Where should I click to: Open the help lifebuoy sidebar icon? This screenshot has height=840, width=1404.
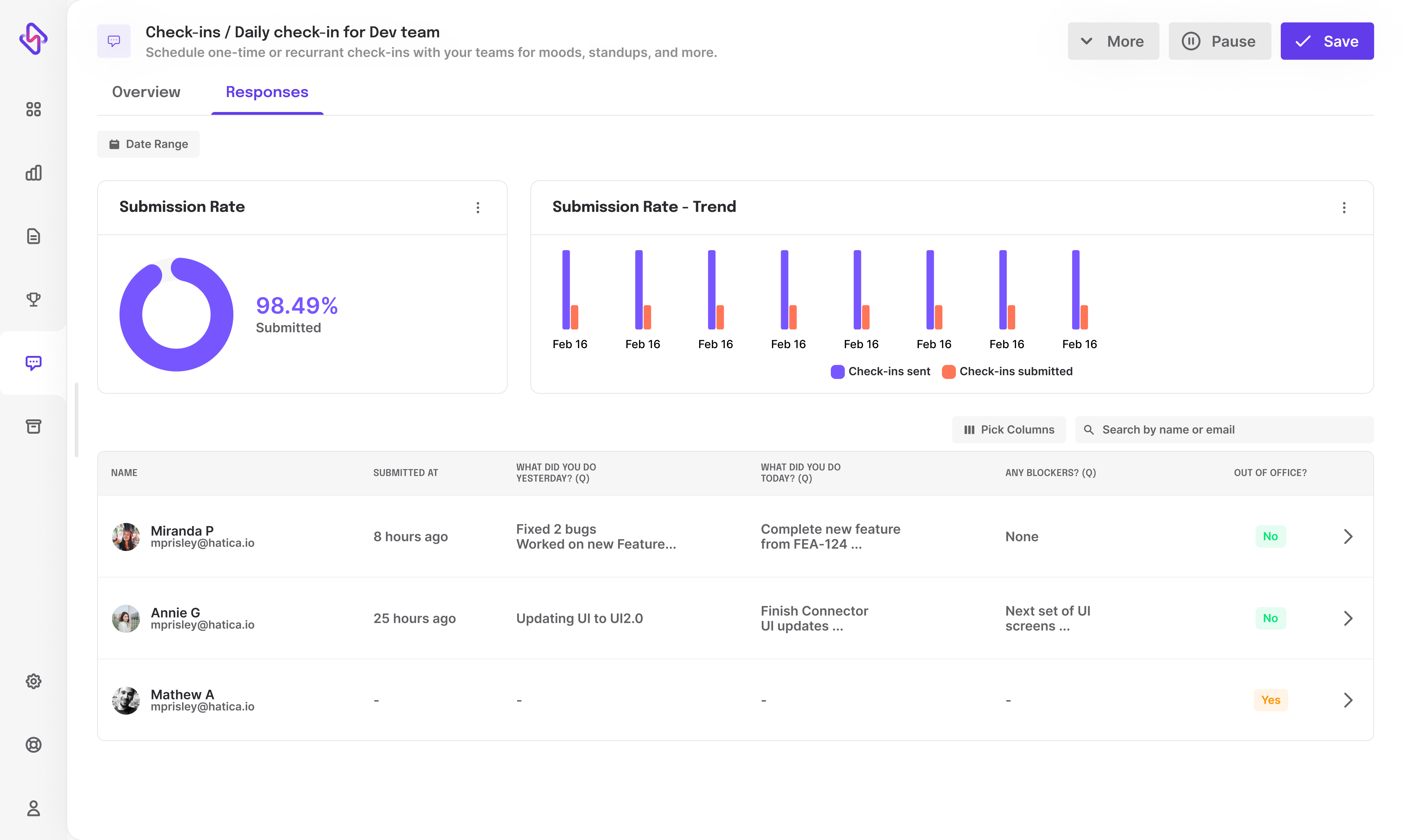pyautogui.click(x=33, y=745)
